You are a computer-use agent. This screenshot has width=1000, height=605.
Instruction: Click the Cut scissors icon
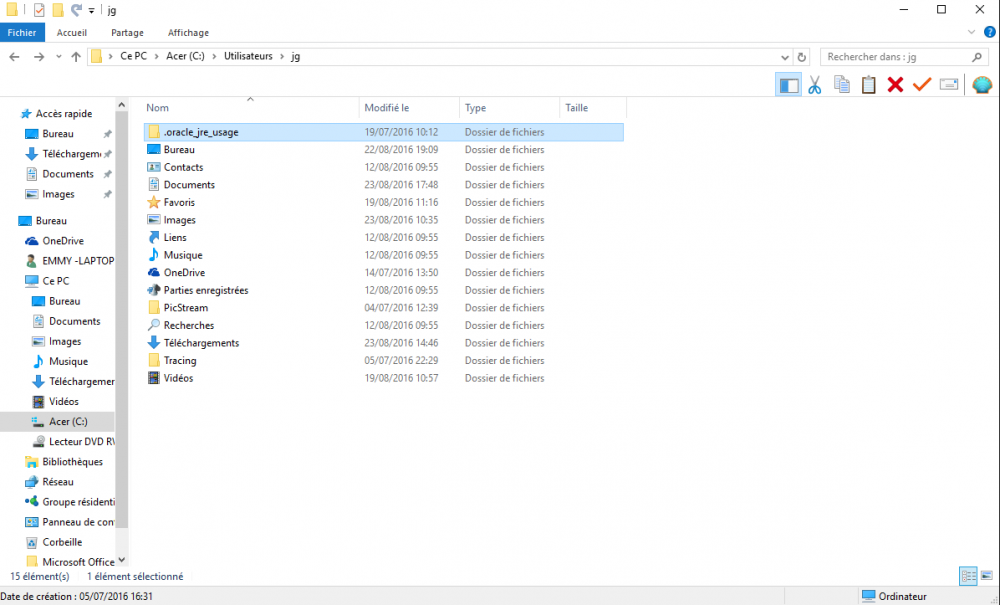point(815,85)
